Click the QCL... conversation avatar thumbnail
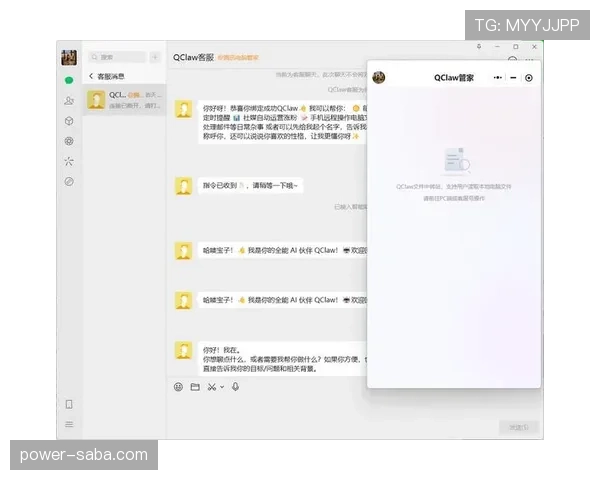 (x=96, y=100)
